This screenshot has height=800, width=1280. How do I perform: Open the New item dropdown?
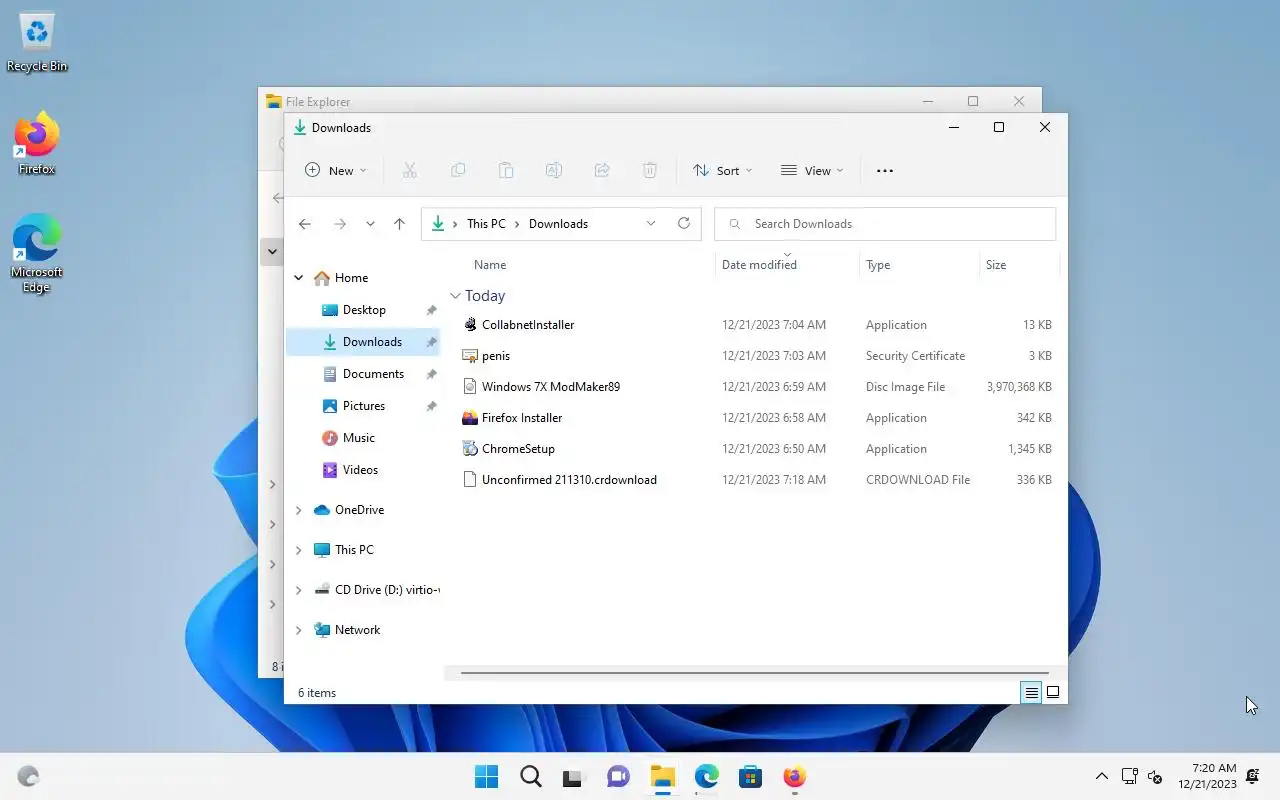(336, 171)
